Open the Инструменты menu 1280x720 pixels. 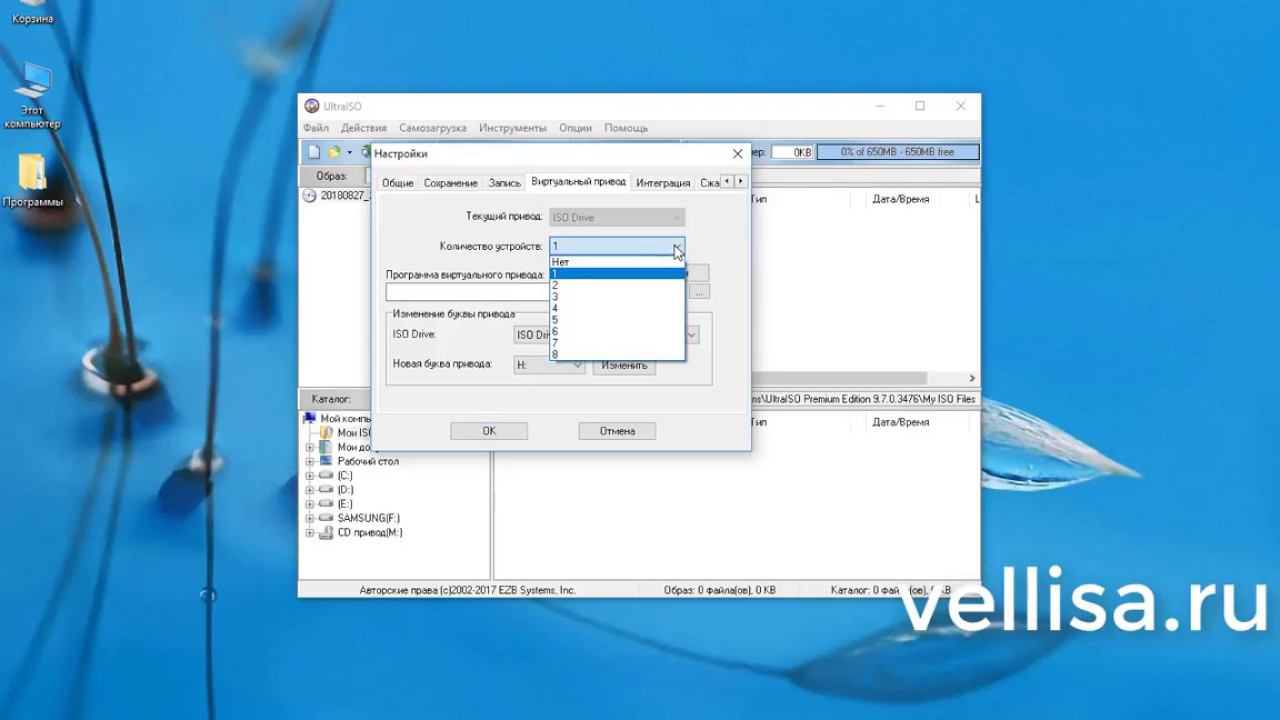(512, 128)
